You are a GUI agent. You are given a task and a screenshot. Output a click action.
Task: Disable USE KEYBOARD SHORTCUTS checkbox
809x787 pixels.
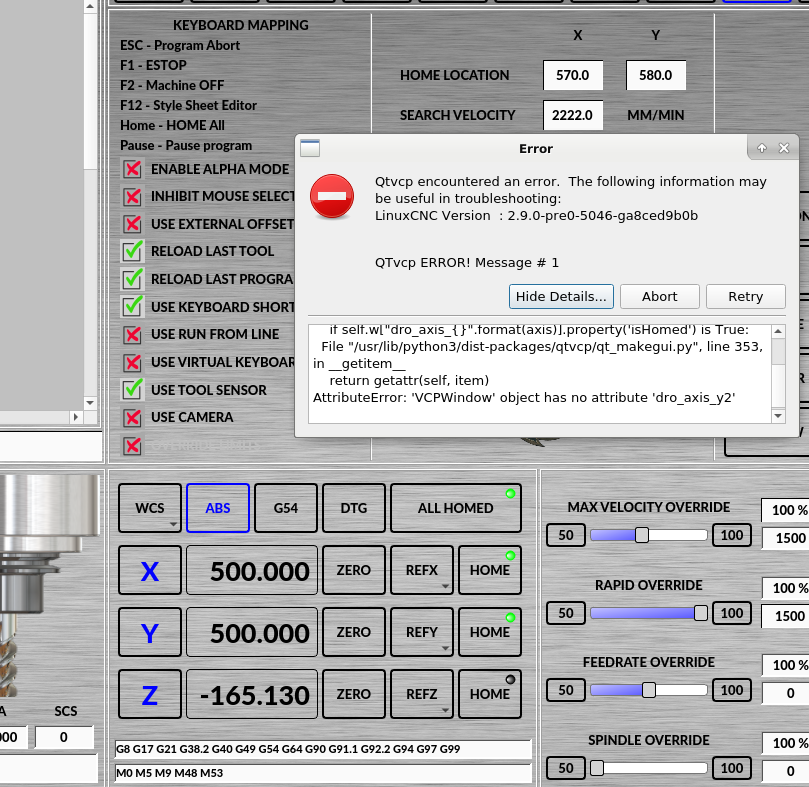click(133, 307)
